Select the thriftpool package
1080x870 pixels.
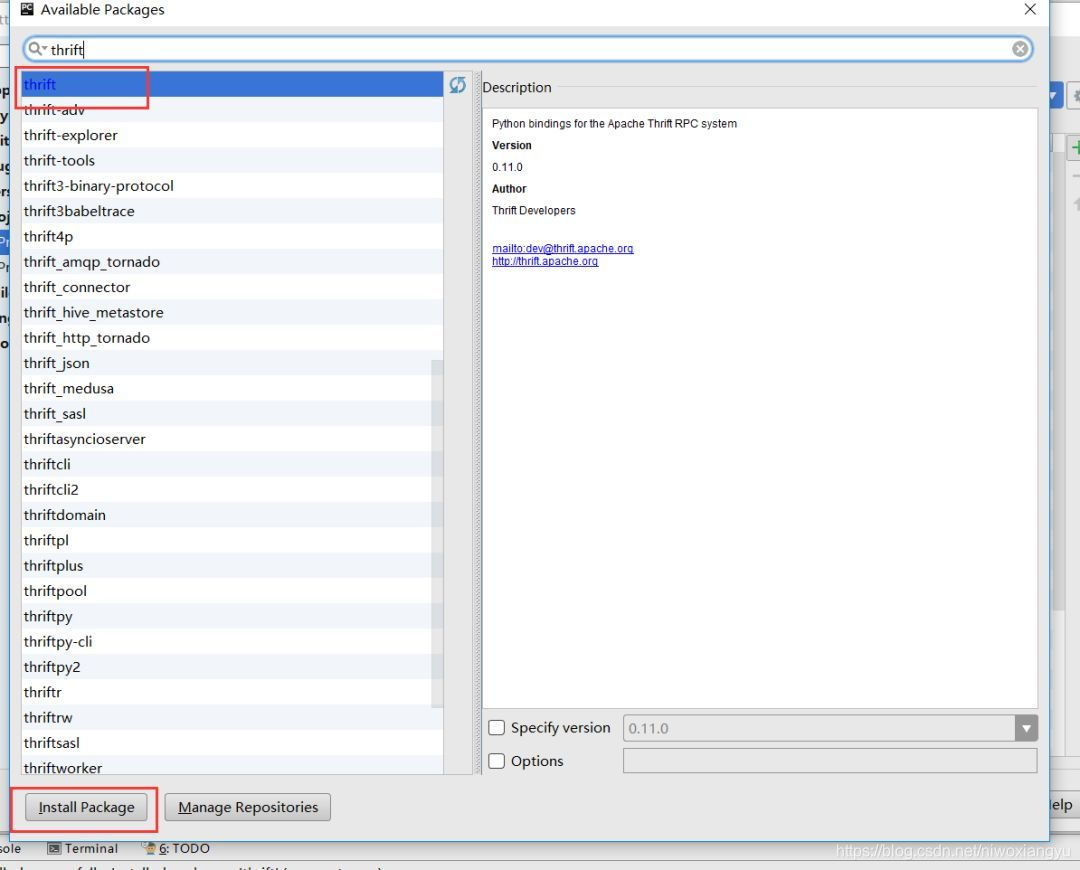232,591
